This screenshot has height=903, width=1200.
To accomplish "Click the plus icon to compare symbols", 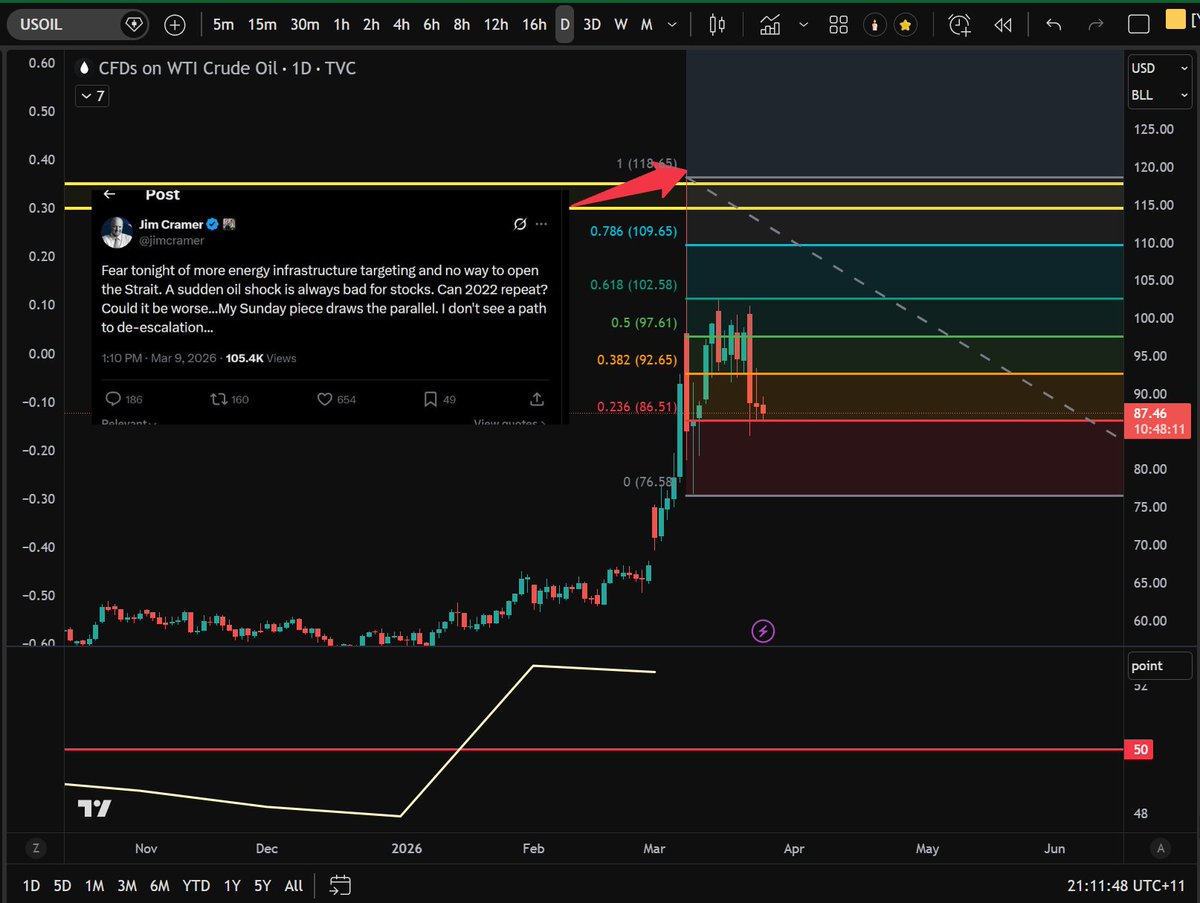I will click(175, 25).
